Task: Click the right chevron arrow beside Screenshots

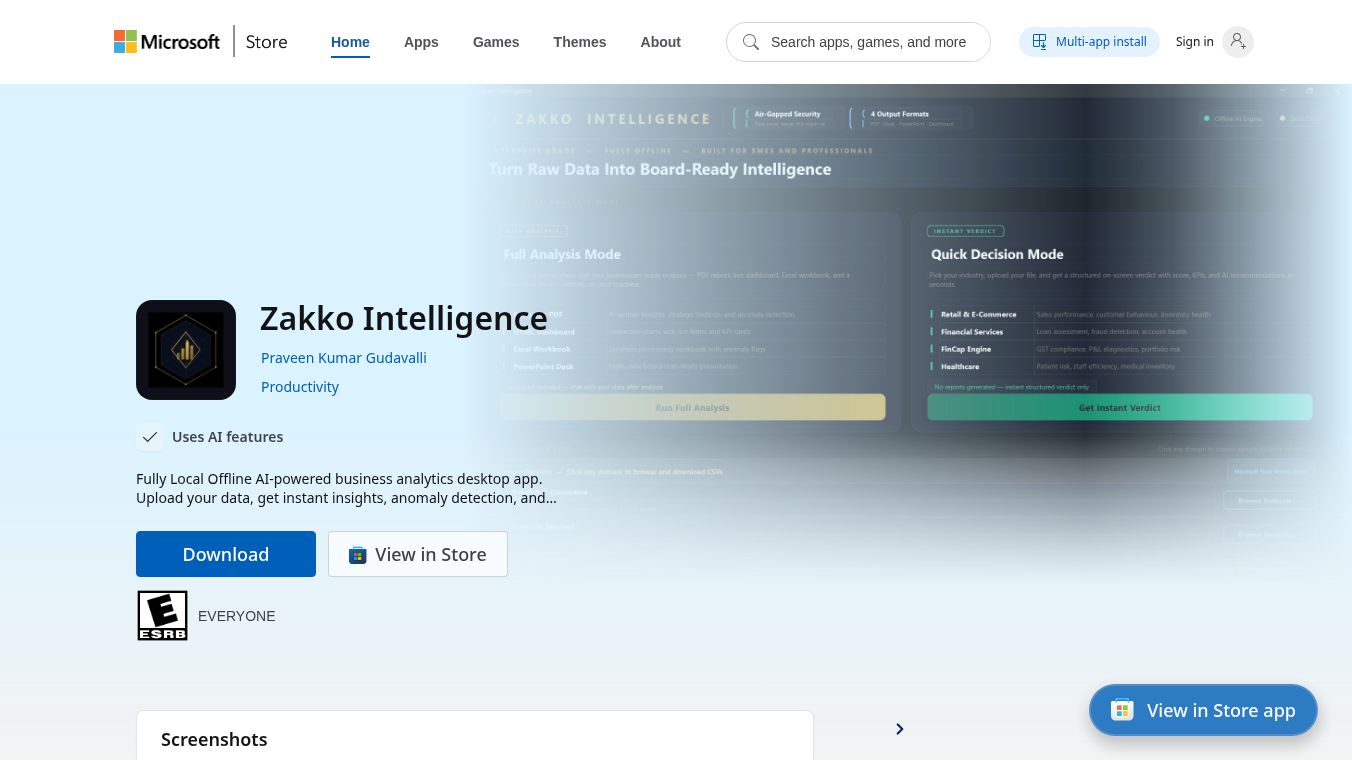Action: click(x=900, y=729)
